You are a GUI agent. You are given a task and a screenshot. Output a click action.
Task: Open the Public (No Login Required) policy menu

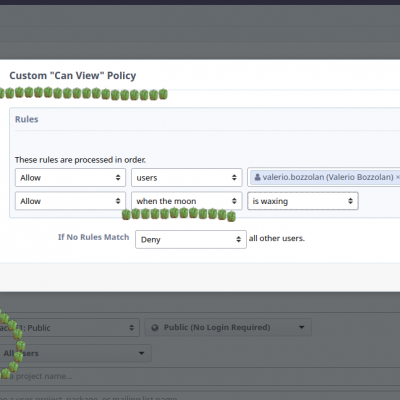pyautogui.click(x=228, y=327)
